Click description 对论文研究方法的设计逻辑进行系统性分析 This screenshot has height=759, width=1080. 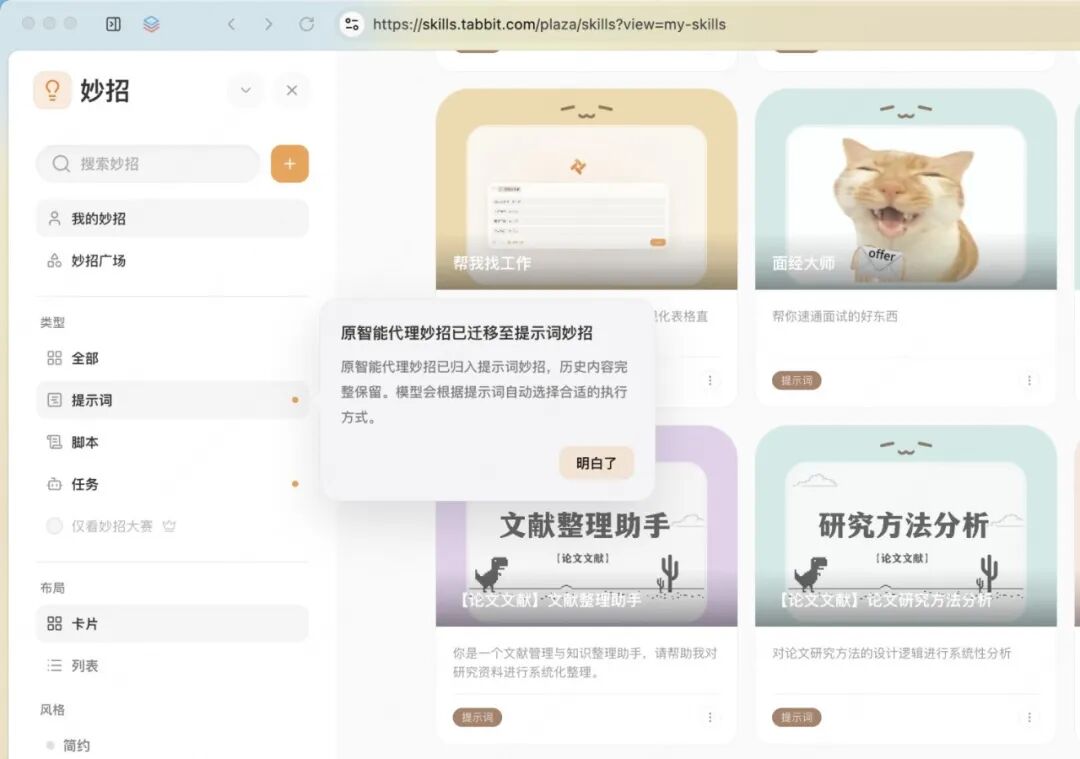click(x=891, y=653)
